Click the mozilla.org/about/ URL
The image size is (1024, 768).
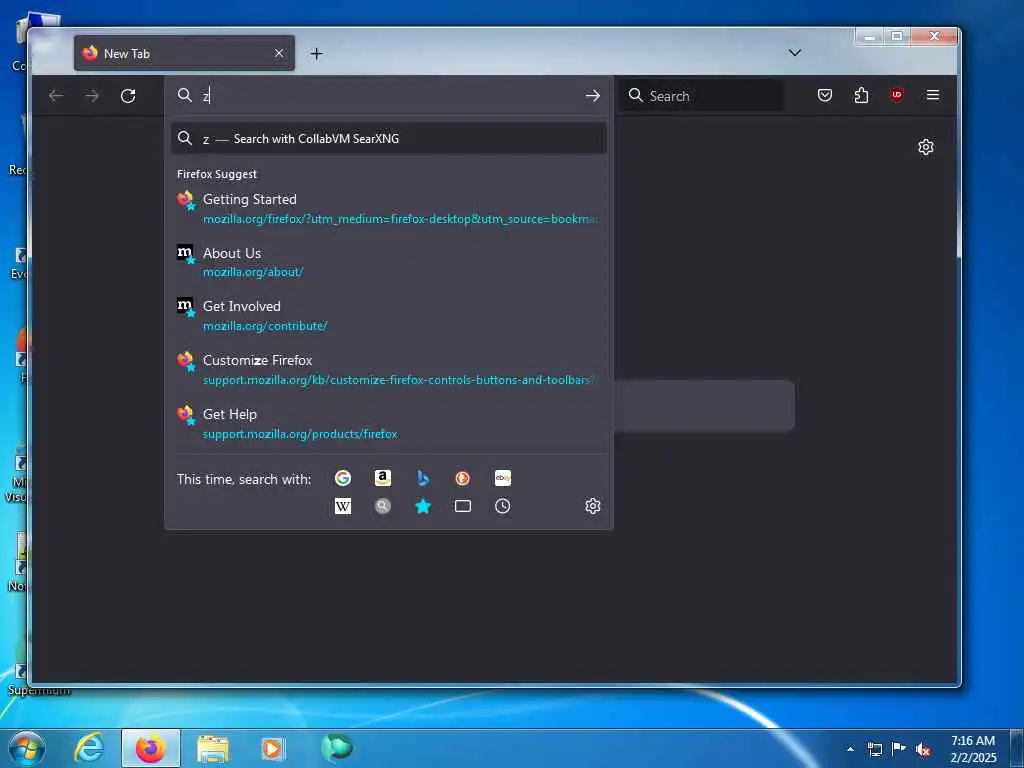253,272
